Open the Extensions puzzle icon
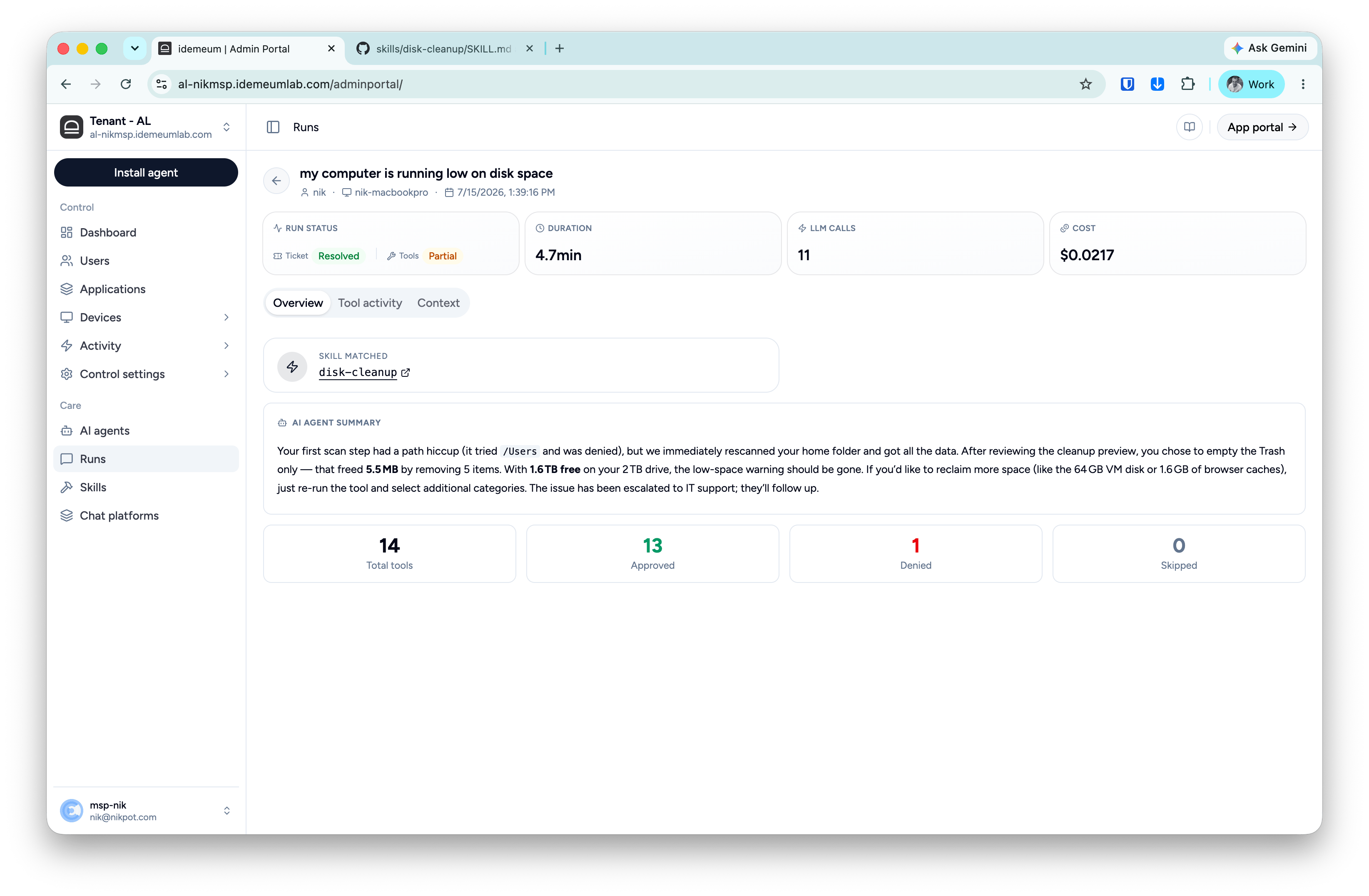 [1187, 84]
